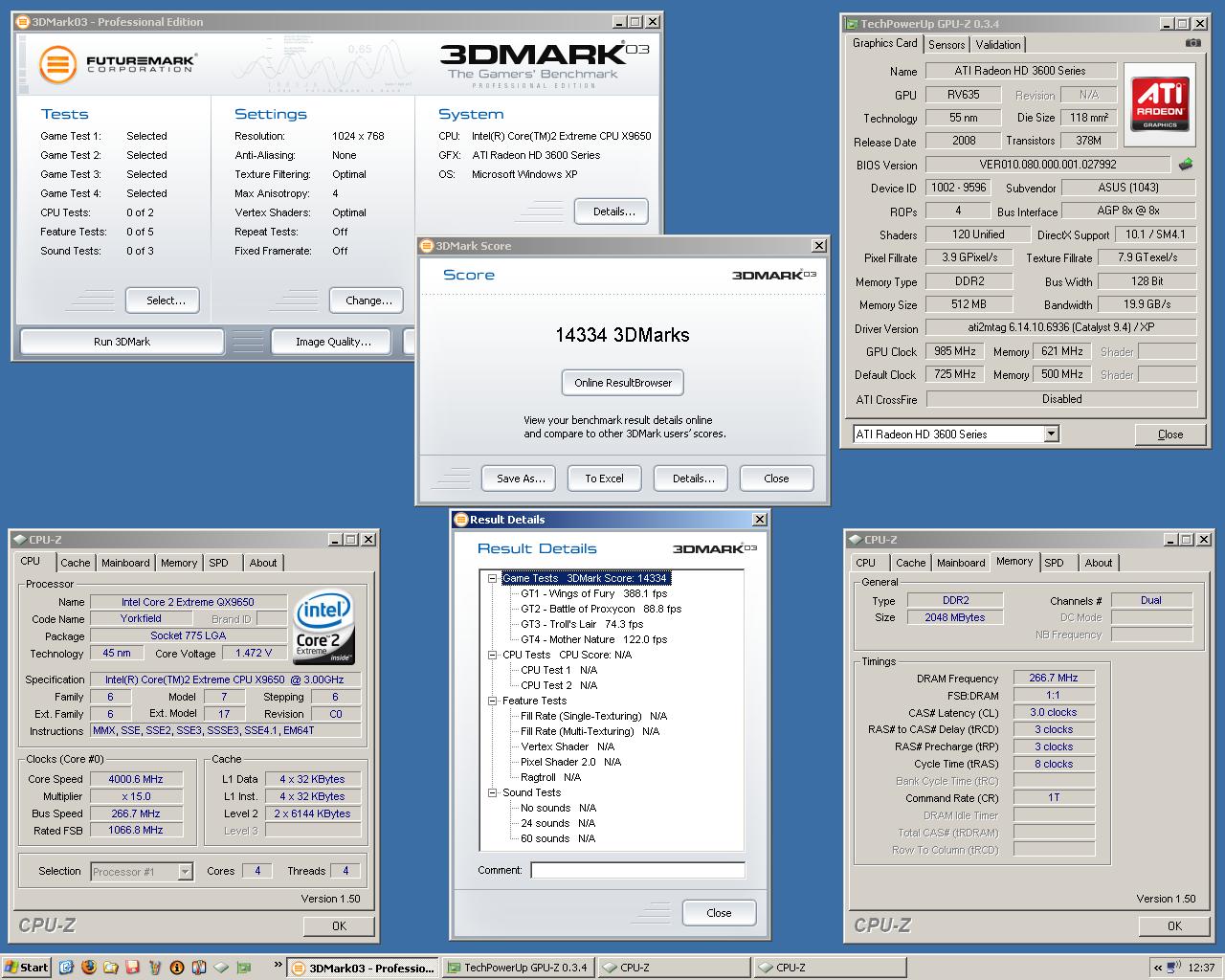1225x980 pixels.
Task: Click the BIOS upload chip icon in GPU-Z
Action: click(1186, 165)
